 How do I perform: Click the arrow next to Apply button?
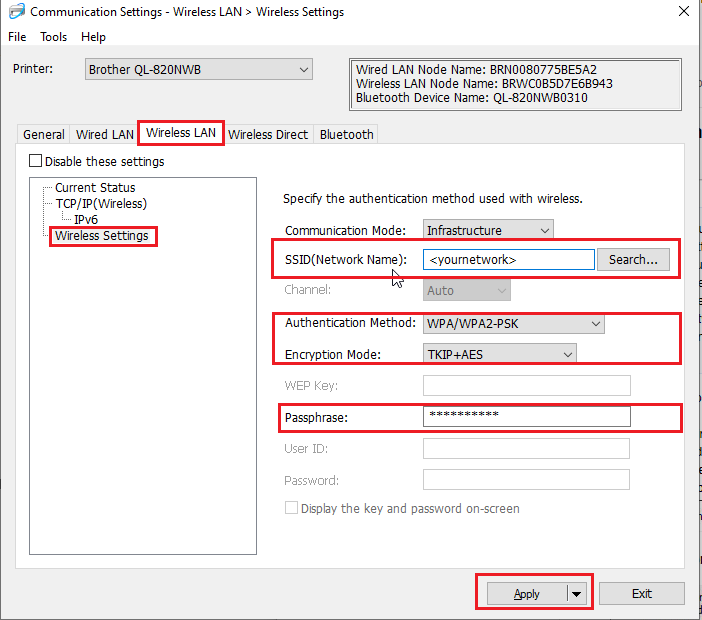click(x=577, y=593)
